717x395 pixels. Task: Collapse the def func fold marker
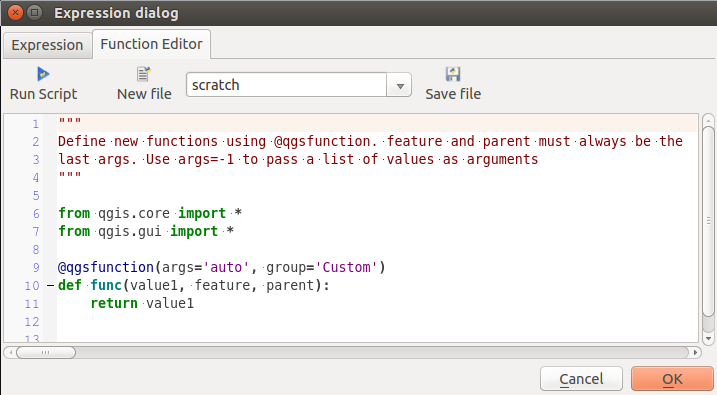pos(50,286)
